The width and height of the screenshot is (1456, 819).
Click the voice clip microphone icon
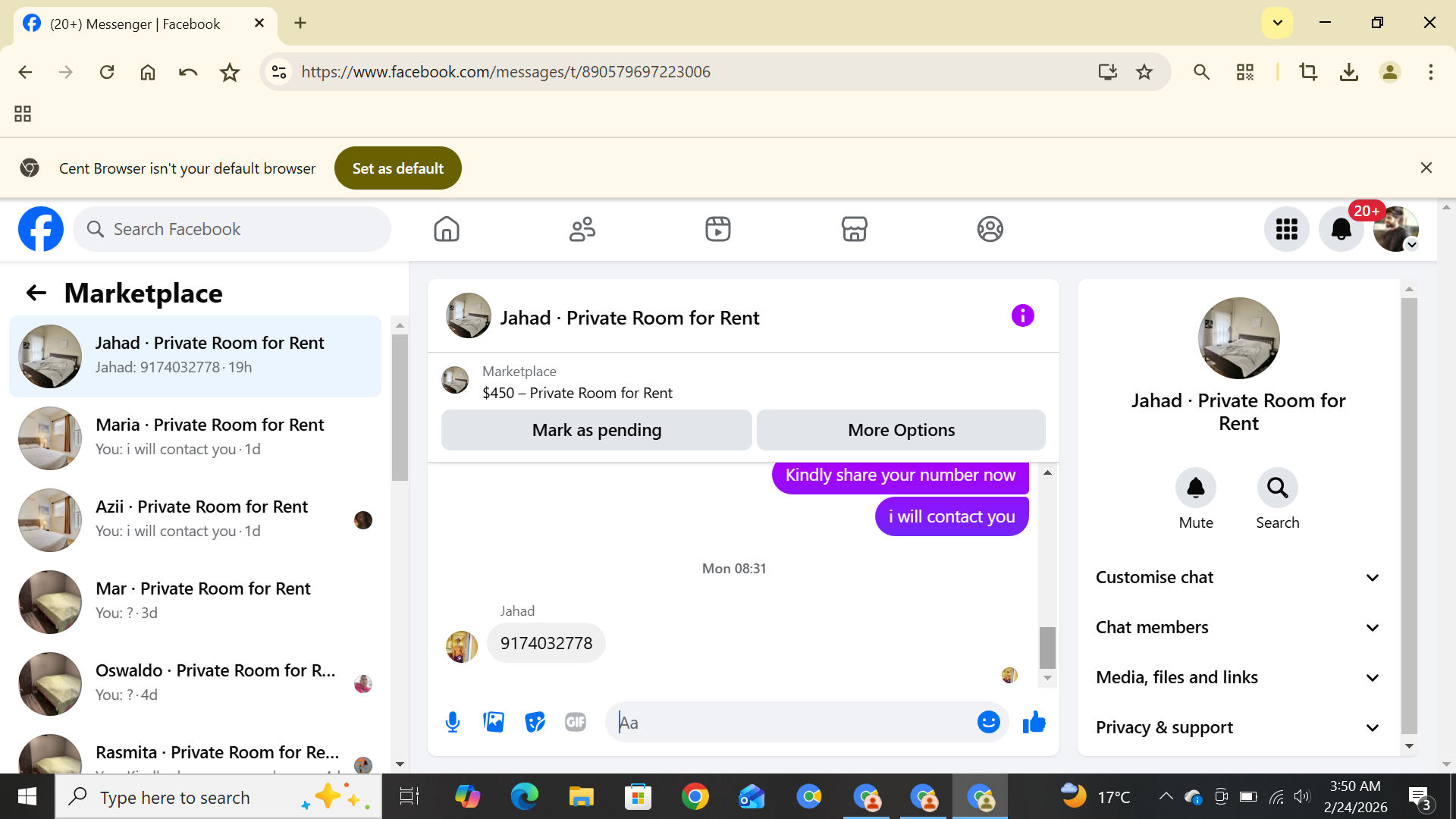tap(453, 722)
